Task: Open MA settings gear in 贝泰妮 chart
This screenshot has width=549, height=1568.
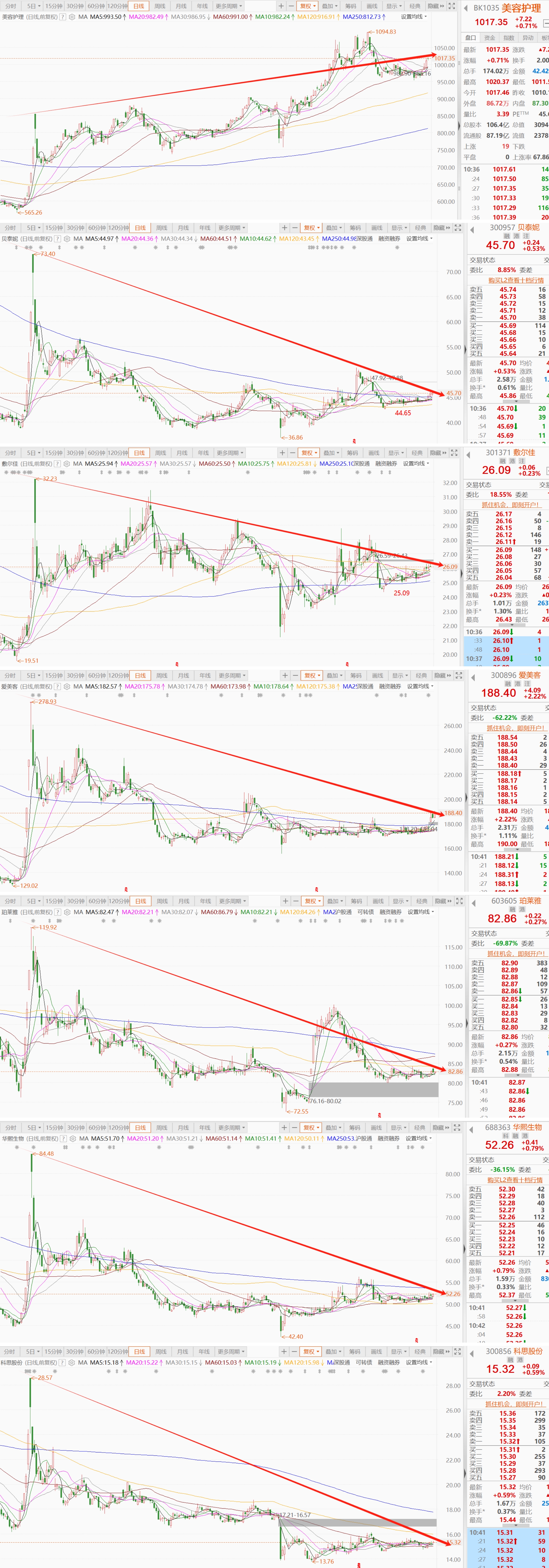Action: tap(67, 239)
